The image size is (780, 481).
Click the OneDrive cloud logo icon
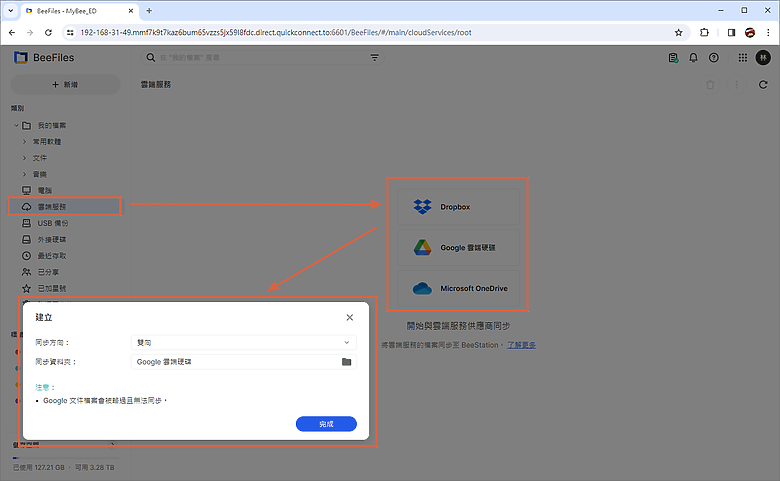[422, 289]
